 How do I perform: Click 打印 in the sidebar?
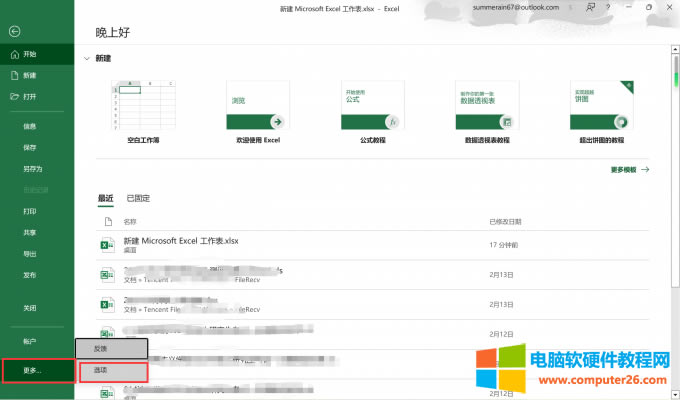tap(30, 211)
